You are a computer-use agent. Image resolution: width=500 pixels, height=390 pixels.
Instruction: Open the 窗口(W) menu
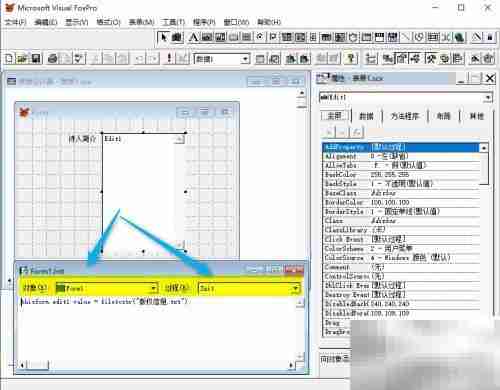[236, 22]
